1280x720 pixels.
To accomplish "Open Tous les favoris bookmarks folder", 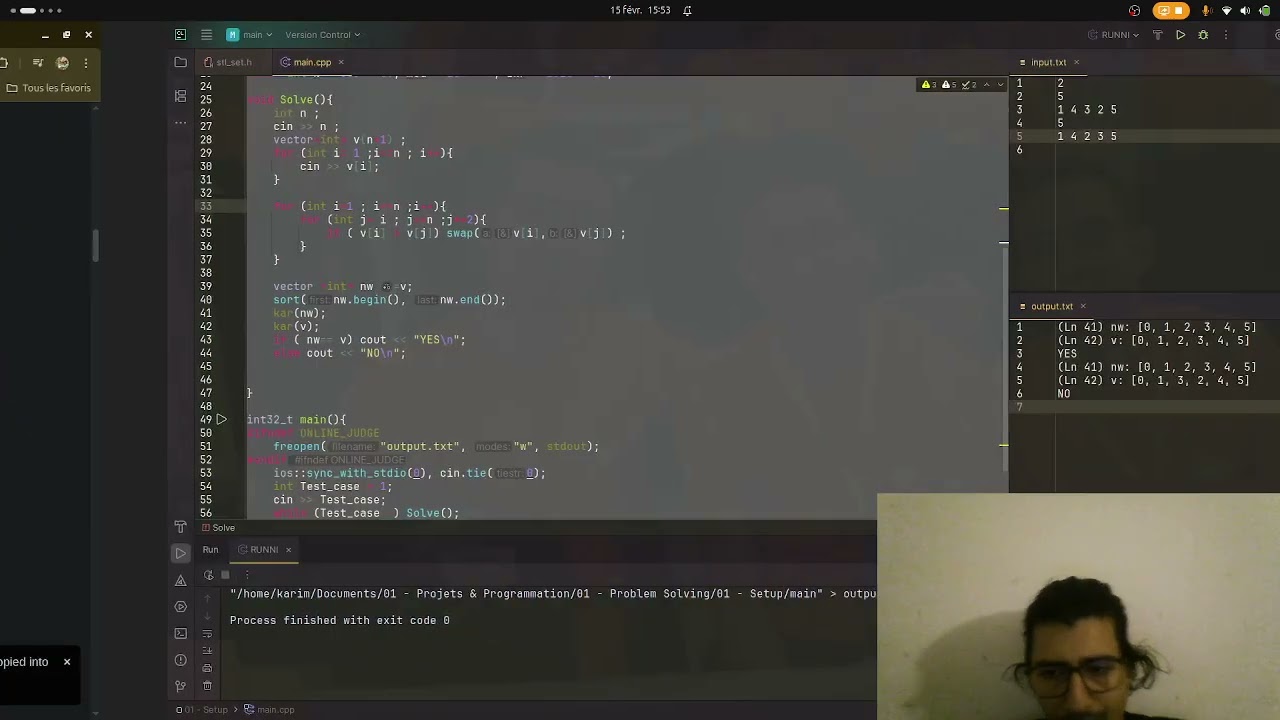I will click(48, 88).
